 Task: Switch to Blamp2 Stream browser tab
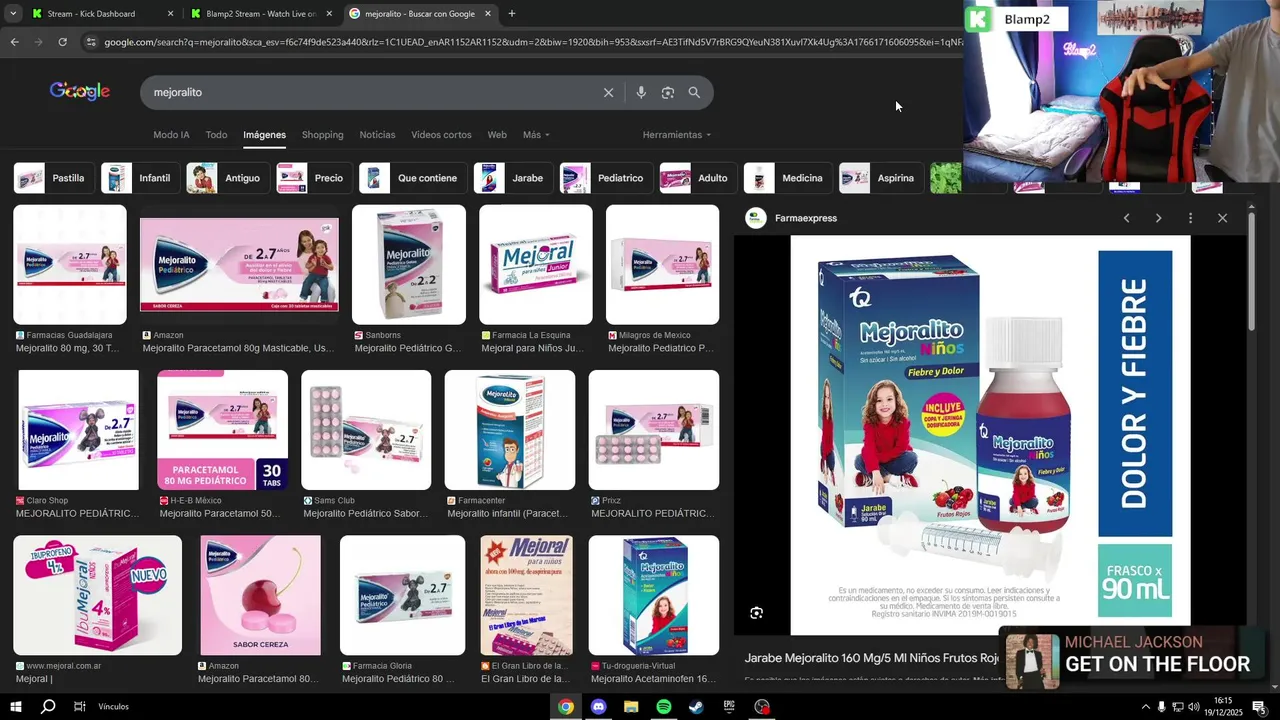pyautogui.click(x=262, y=14)
